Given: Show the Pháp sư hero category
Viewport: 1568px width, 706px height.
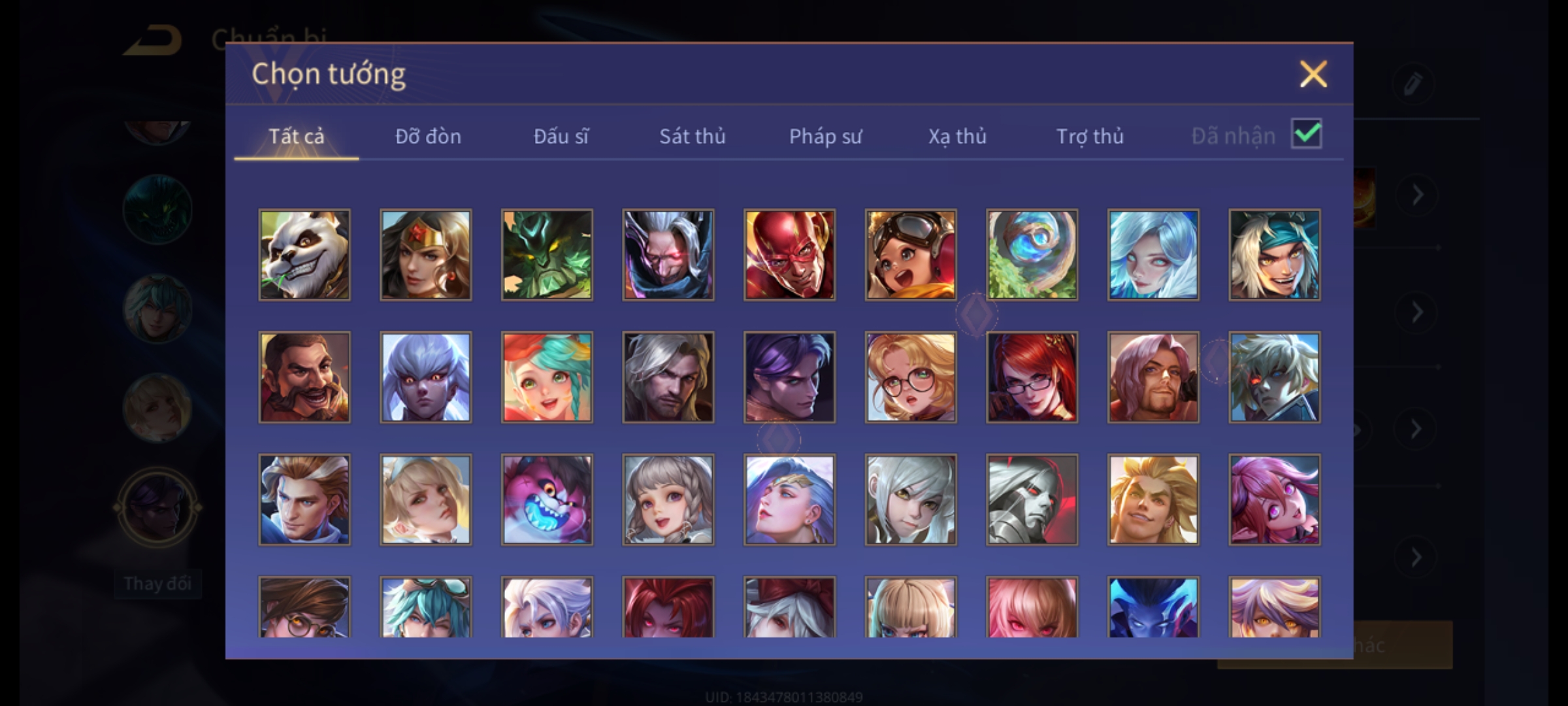Looking at the screenshot, I should tap(826, 136).
